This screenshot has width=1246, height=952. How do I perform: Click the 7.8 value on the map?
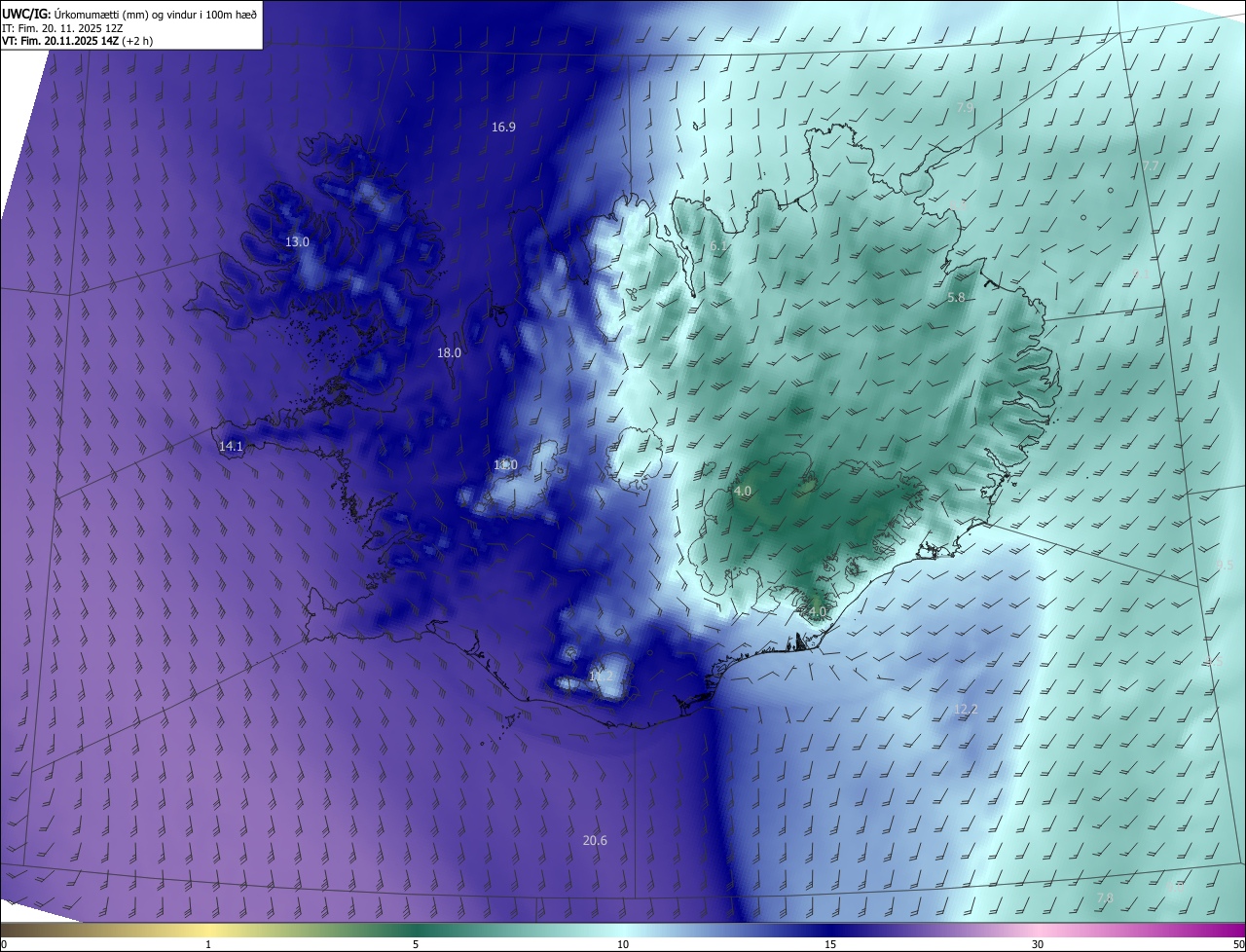tap(1105, 897)
